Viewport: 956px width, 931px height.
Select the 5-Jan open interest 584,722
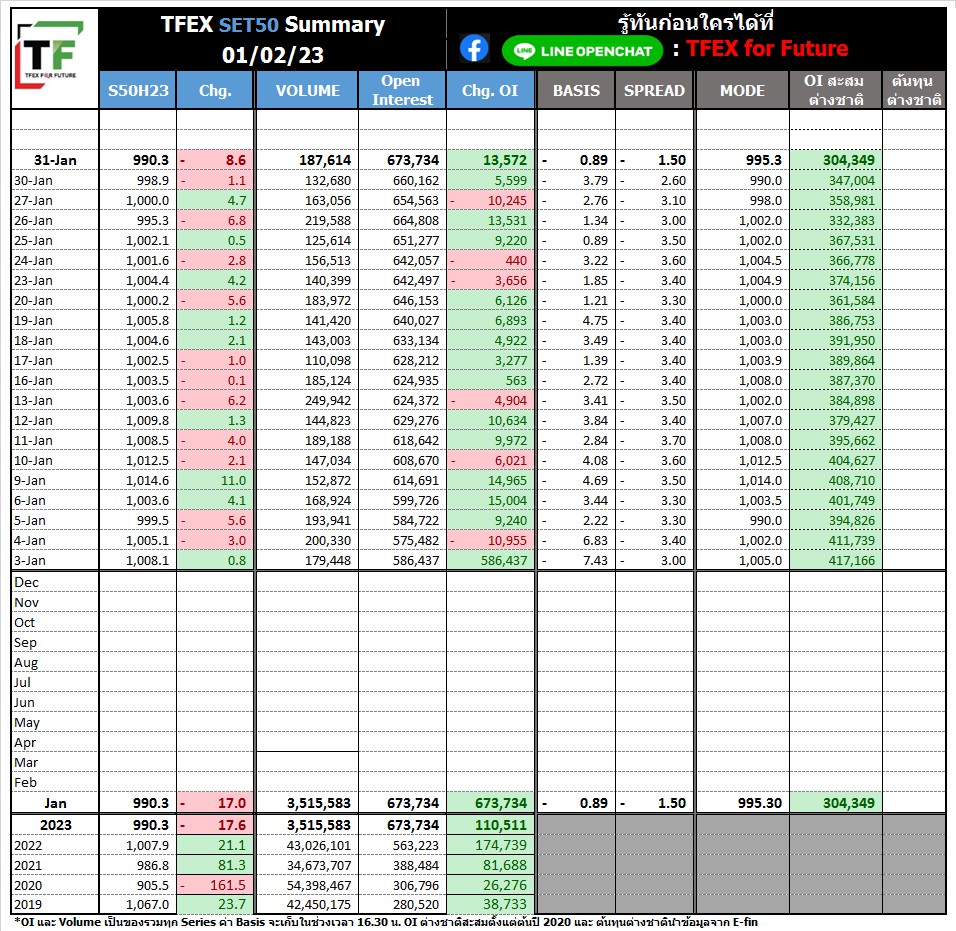pyautogui.click(x=416, y=521)
